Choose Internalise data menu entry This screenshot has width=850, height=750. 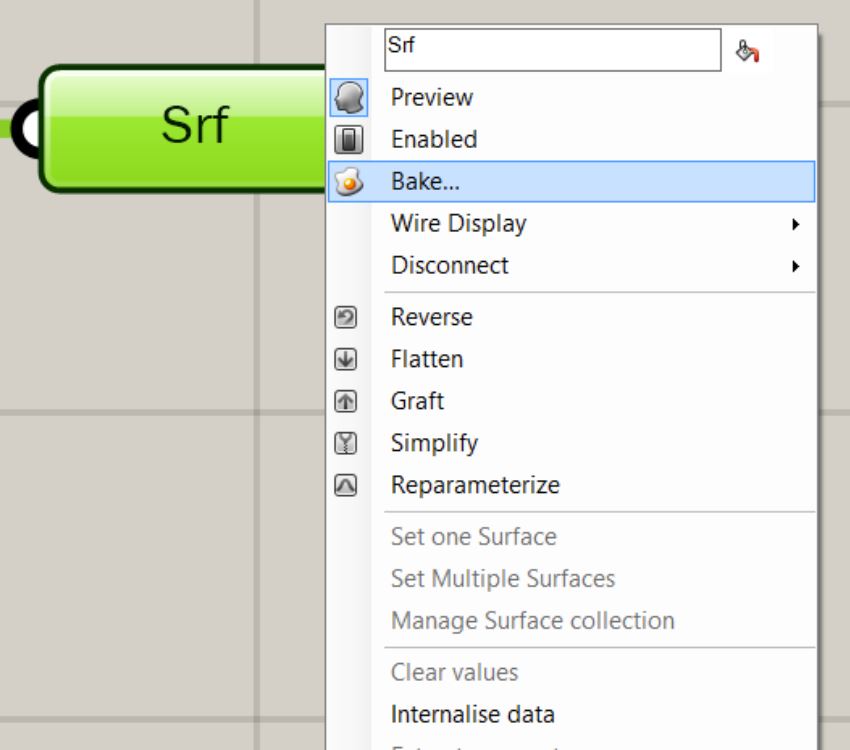tap(473, 714)
